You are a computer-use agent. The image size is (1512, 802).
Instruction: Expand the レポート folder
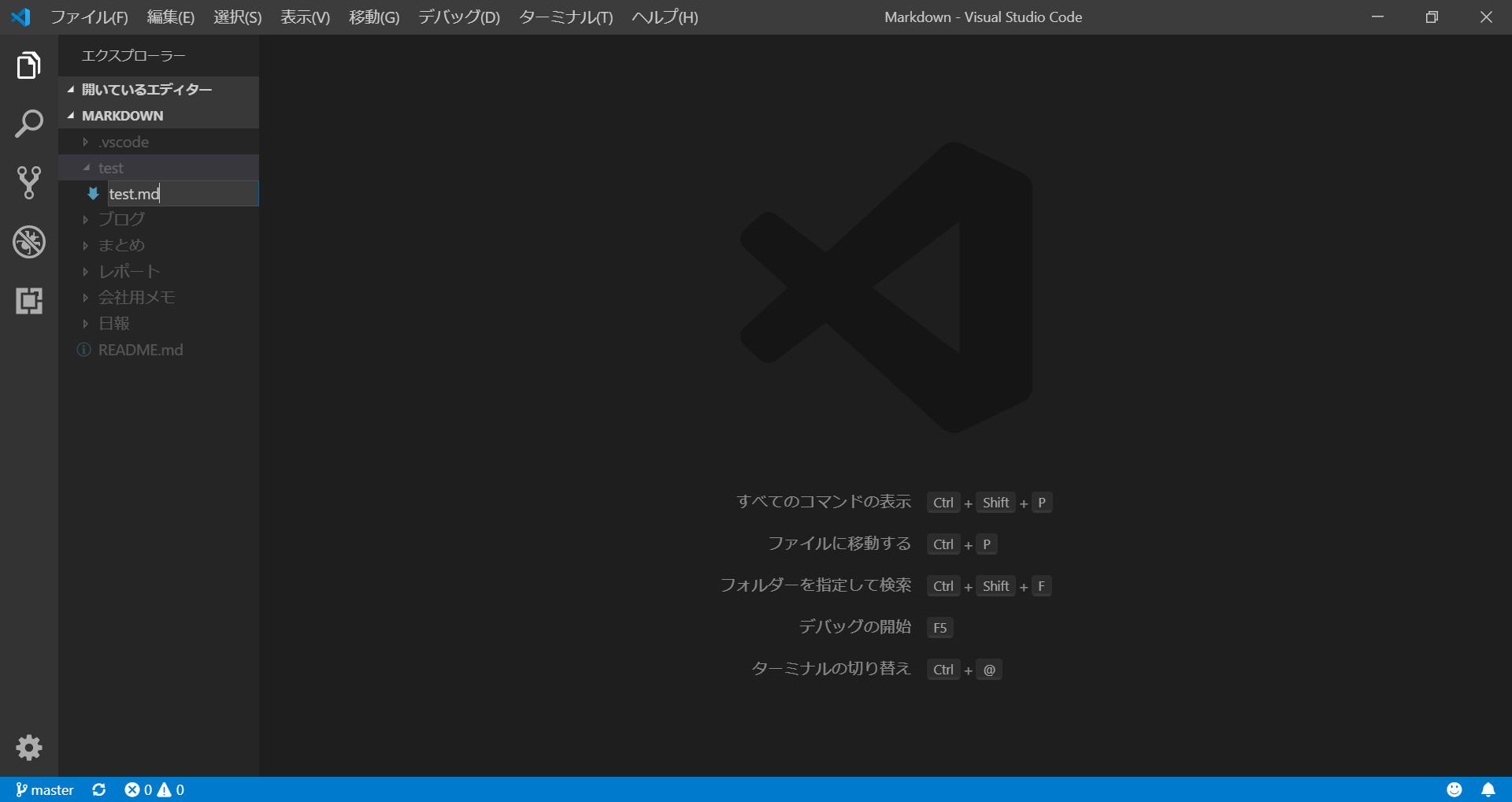[x=158, y=271]
